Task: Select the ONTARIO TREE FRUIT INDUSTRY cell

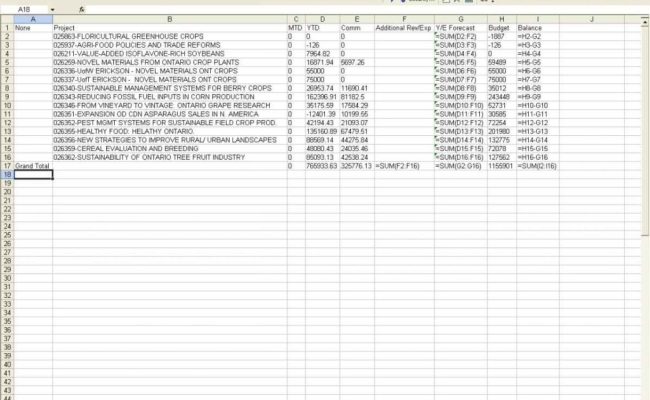Action: pos(170,157)
